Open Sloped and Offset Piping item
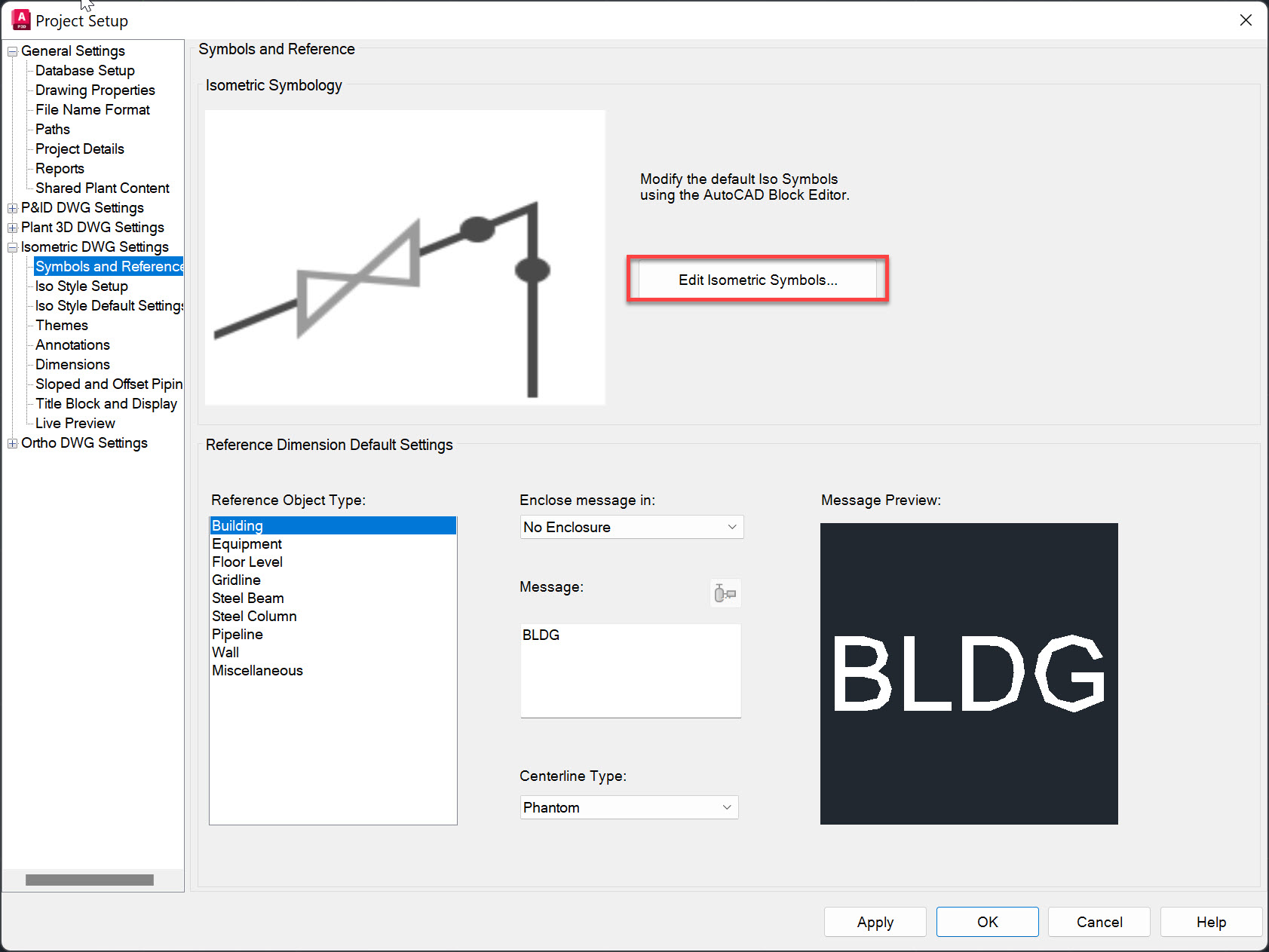The image size is (1269, 952). click(x=109, y=384)
